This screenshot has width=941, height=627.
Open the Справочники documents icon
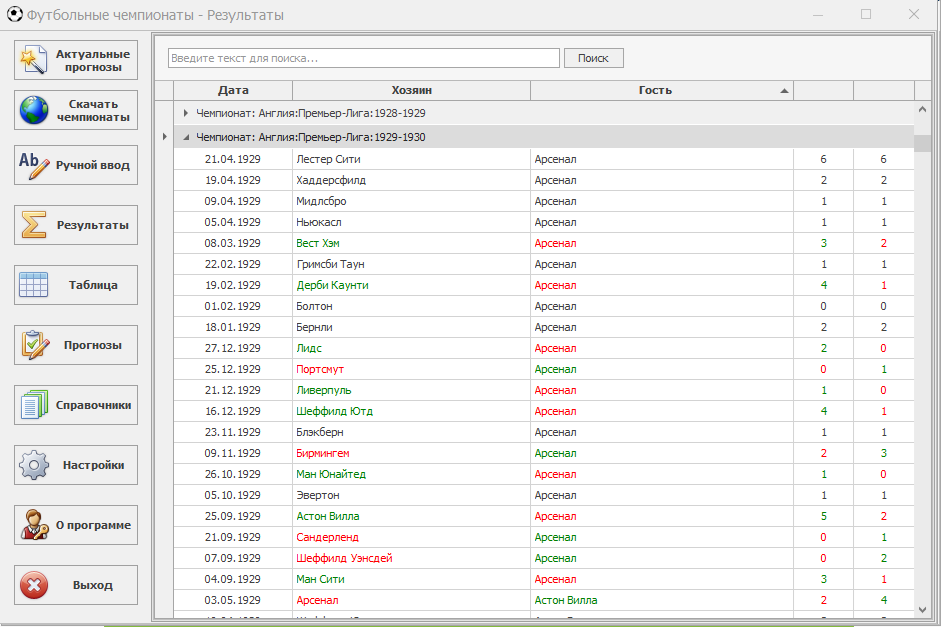pyautogui.click(x=34, y=405)
